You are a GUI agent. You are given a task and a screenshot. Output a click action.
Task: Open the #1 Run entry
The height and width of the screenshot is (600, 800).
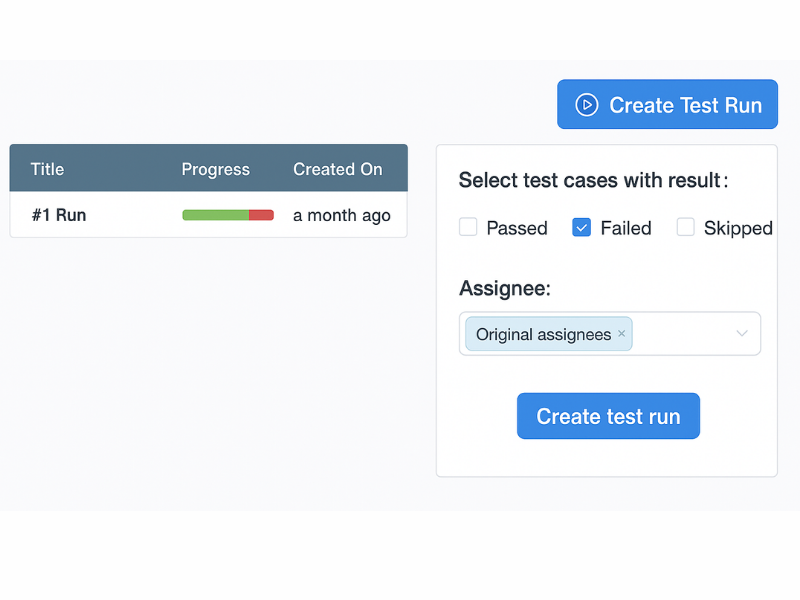(57, 214)
